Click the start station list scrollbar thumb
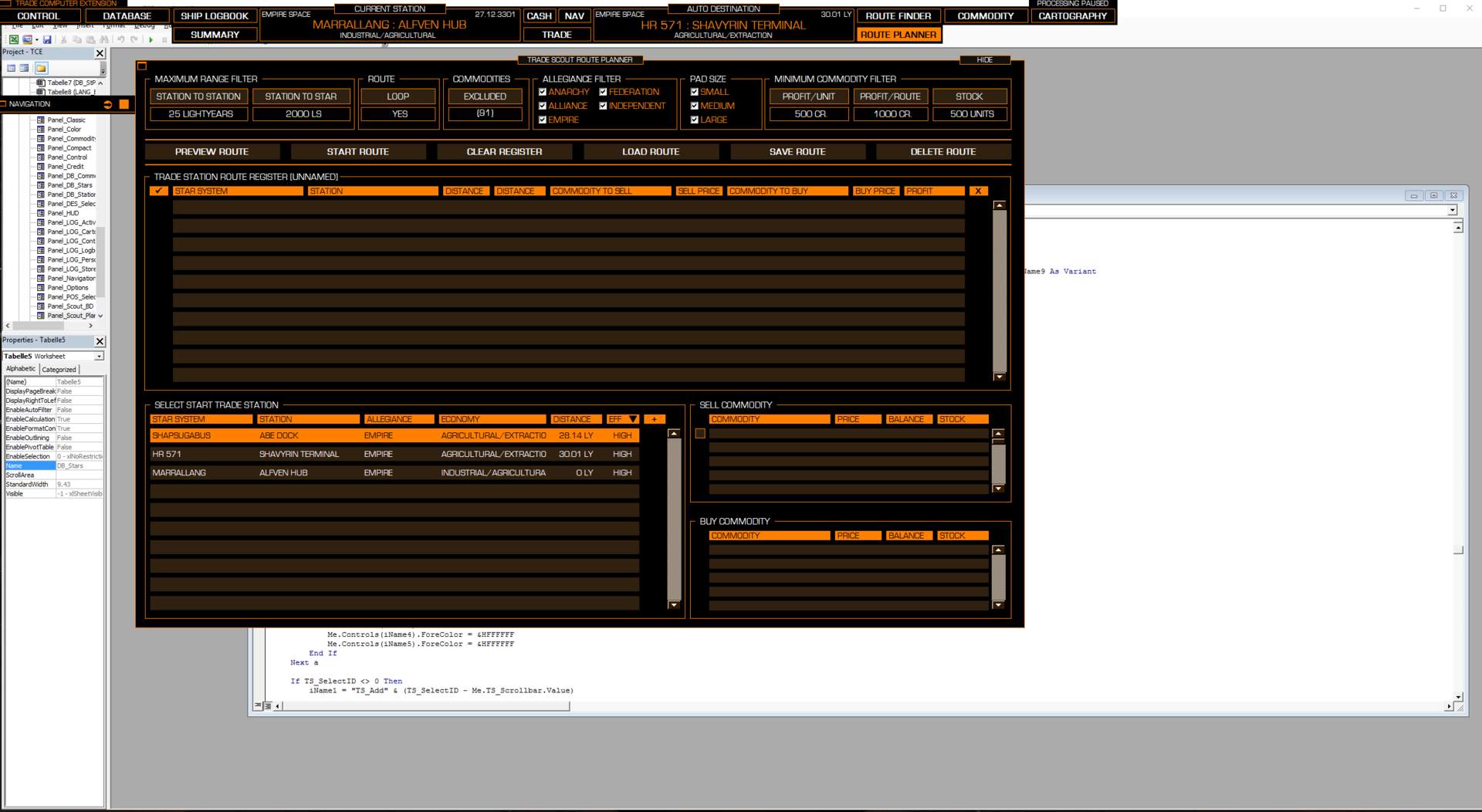The width and height of the screenshot is (1482, 812). 674,519
